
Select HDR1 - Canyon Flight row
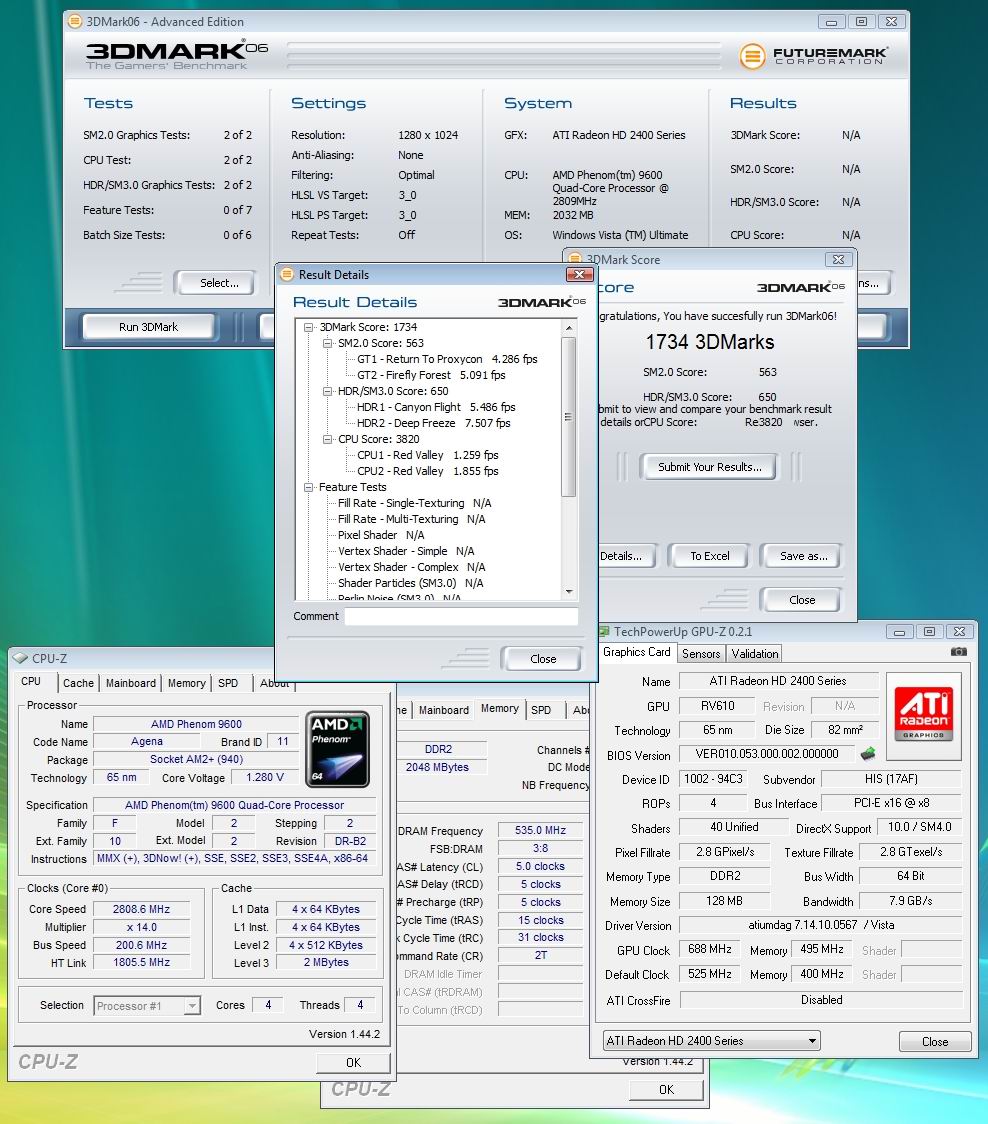click(x=436, y=407)
